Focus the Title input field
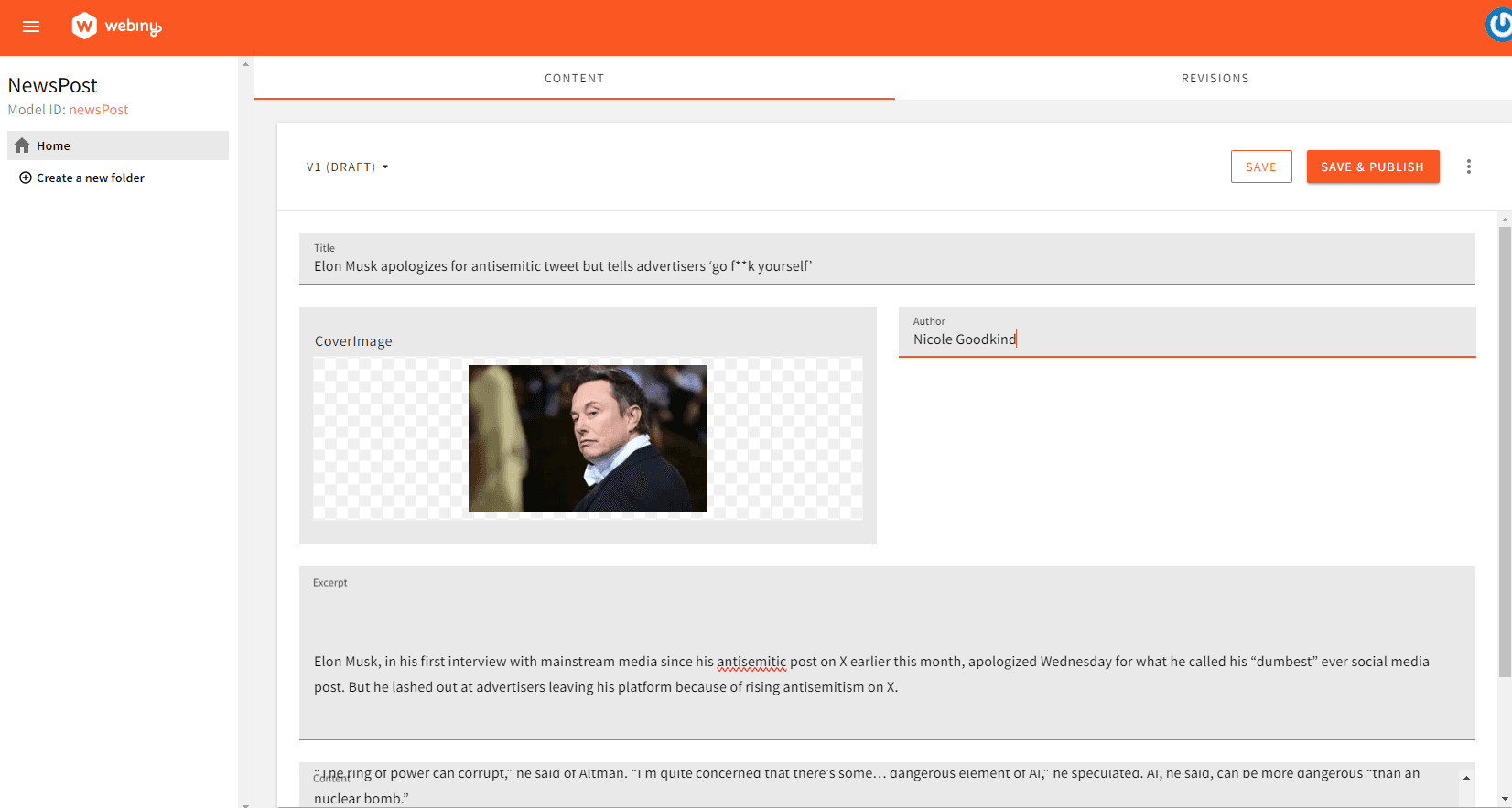The image size is (1512, 808). (886, 266)
